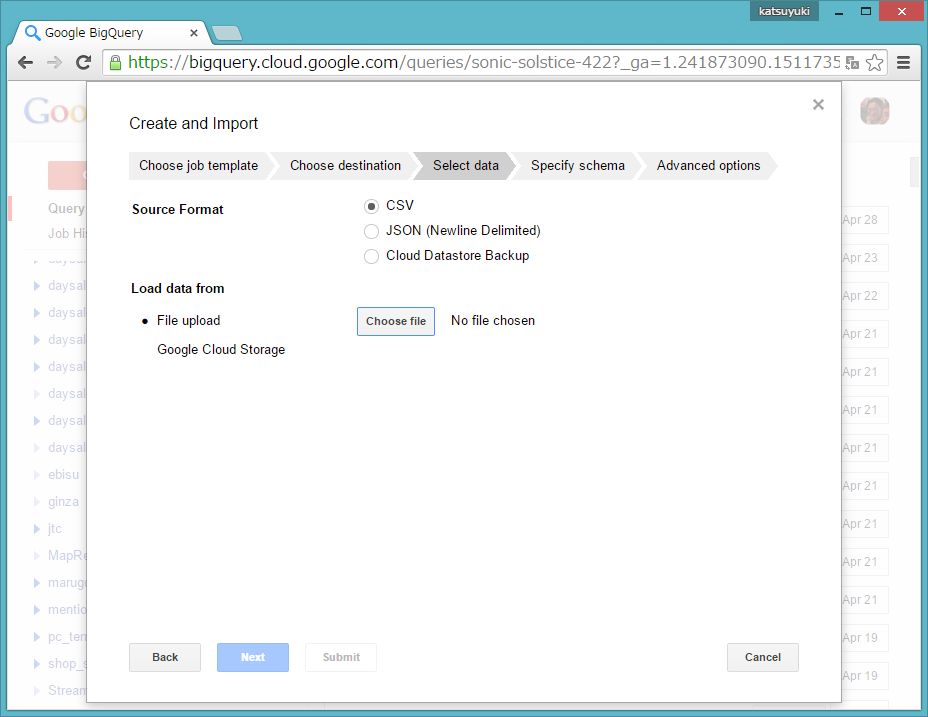The height and width of the screenshot is (717, 928).
Task: Click the Next button
Action: (x=253, y=657)
